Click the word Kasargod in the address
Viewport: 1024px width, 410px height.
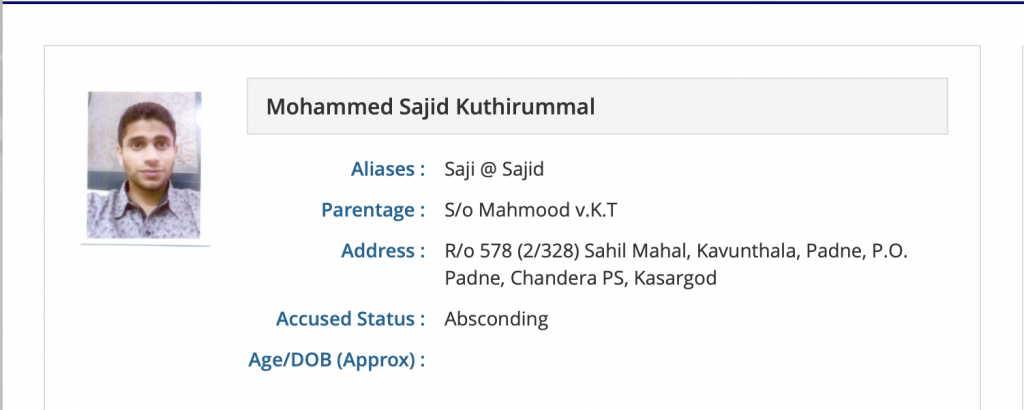point(674,279)
